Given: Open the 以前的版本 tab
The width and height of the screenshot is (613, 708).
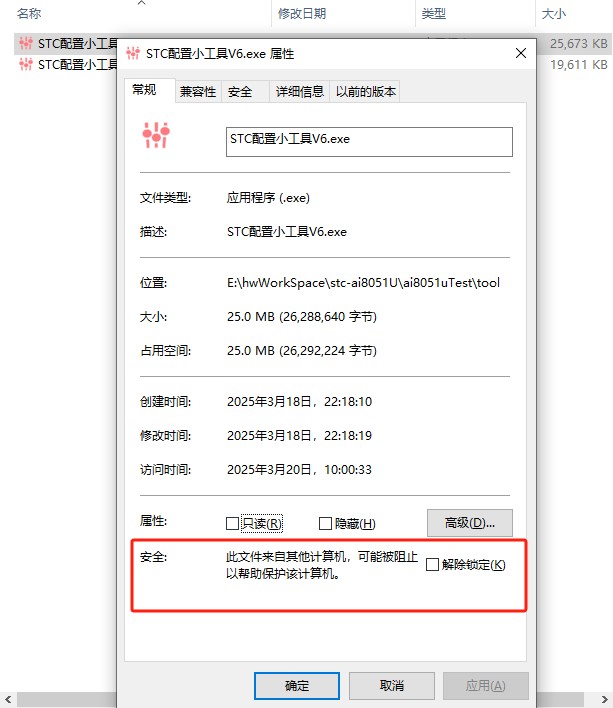Looking at the screenshot, I should (365, 92).
